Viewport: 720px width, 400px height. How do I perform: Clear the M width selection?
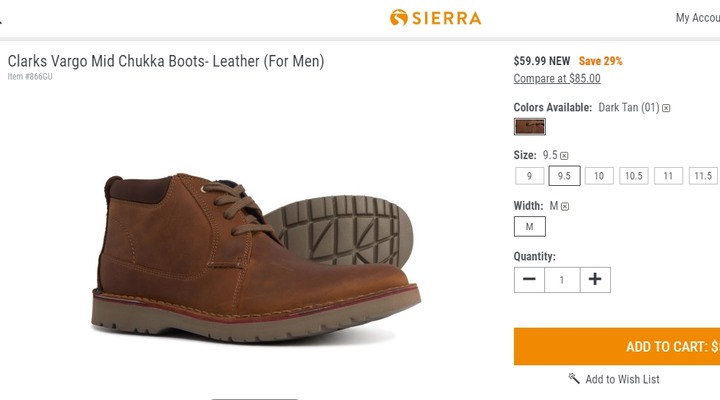point(565,207)
